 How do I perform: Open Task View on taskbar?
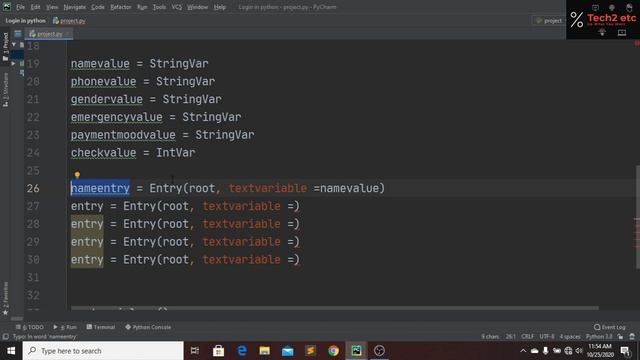[x=195, y=351]
